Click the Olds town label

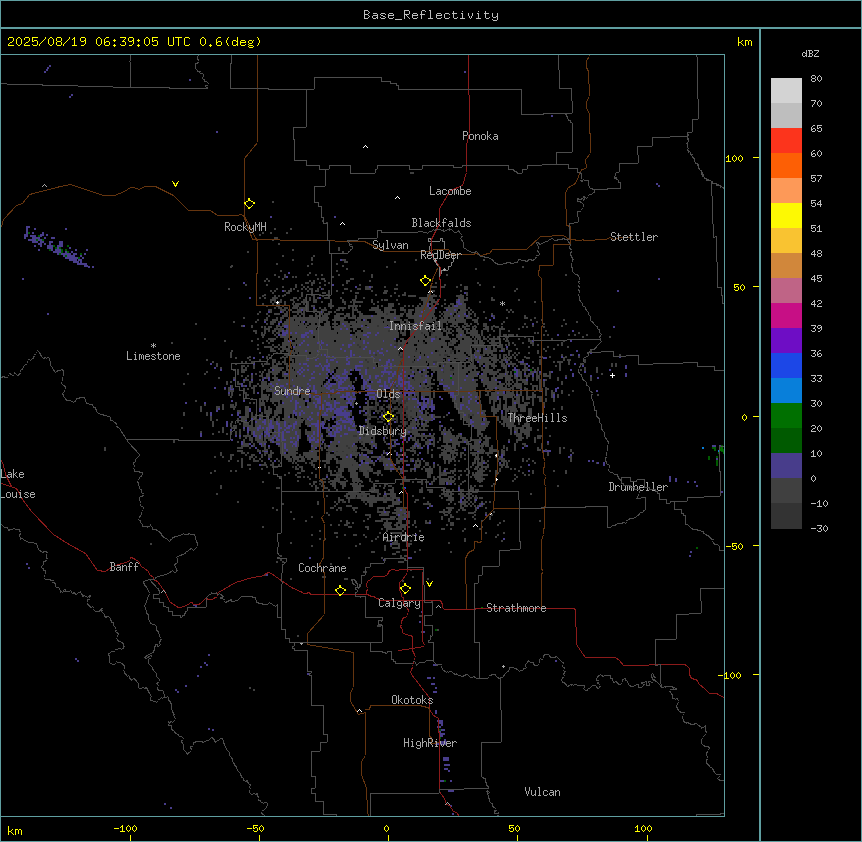(x=388, y=394)
